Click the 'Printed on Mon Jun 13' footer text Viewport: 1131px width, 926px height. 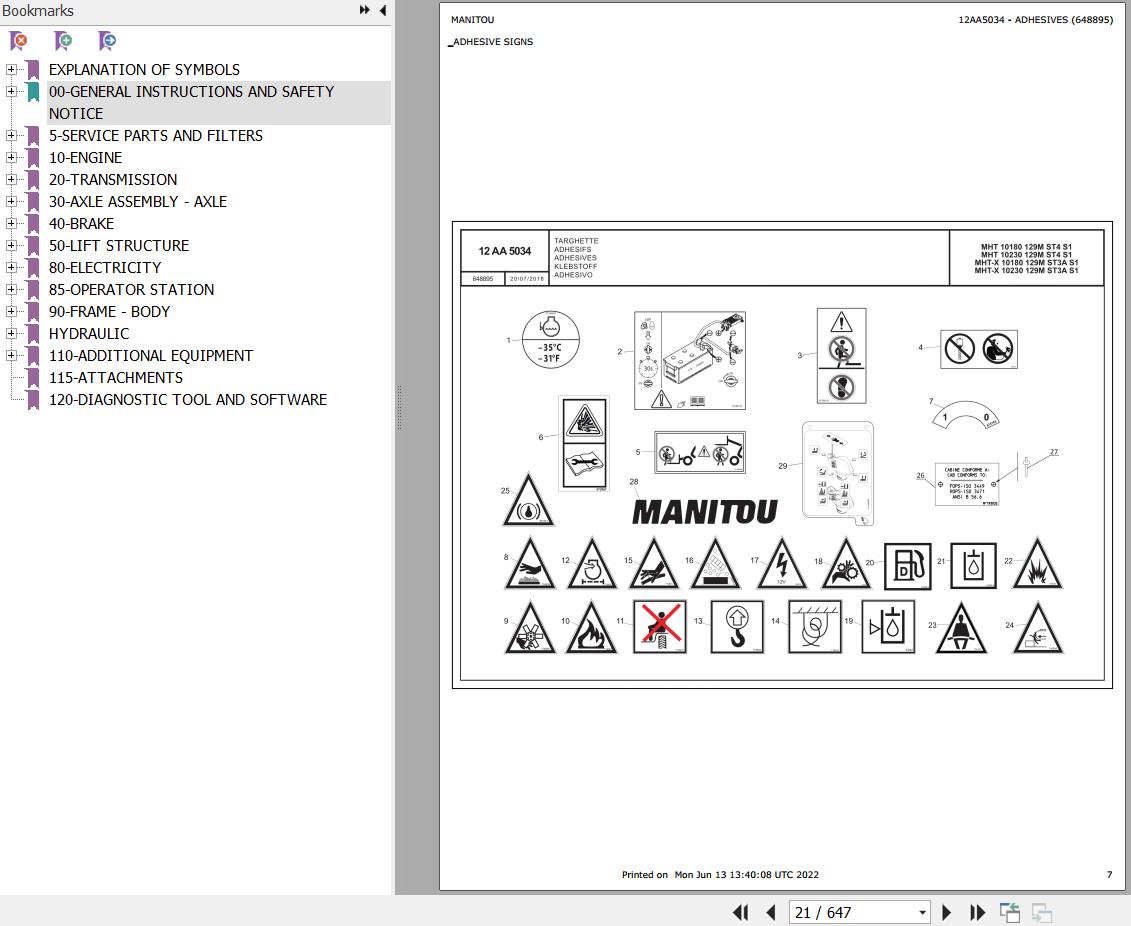[721, 875]
